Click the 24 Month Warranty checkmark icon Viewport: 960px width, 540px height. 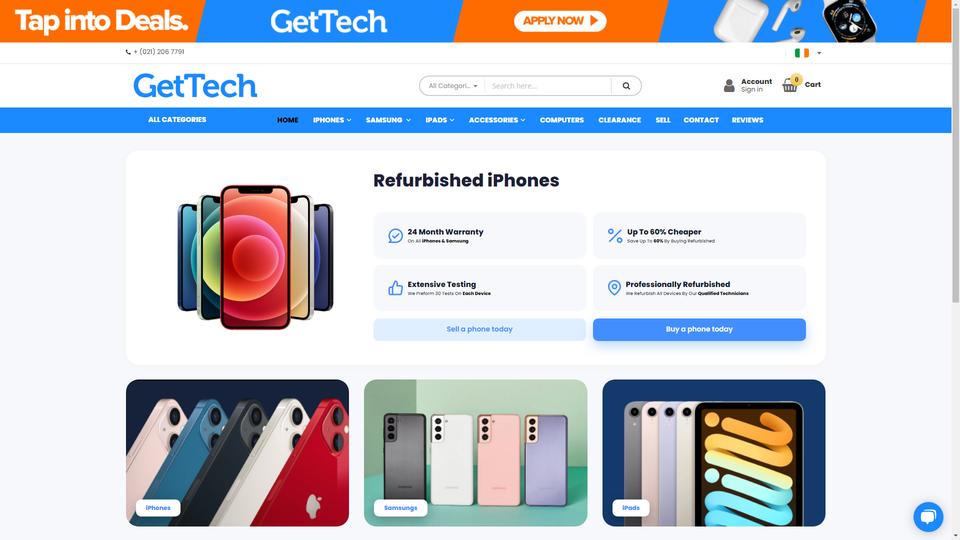[396, 236]
